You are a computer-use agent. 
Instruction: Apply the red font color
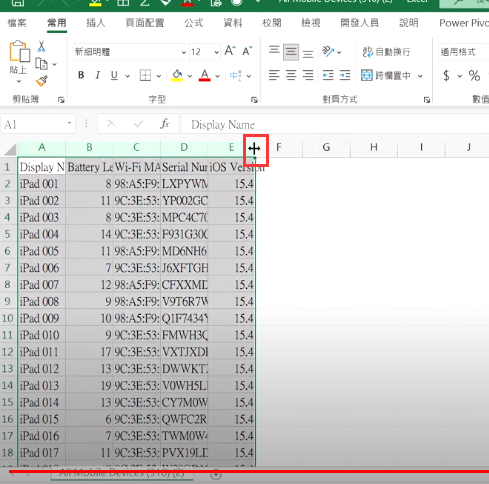click(205, 75)
